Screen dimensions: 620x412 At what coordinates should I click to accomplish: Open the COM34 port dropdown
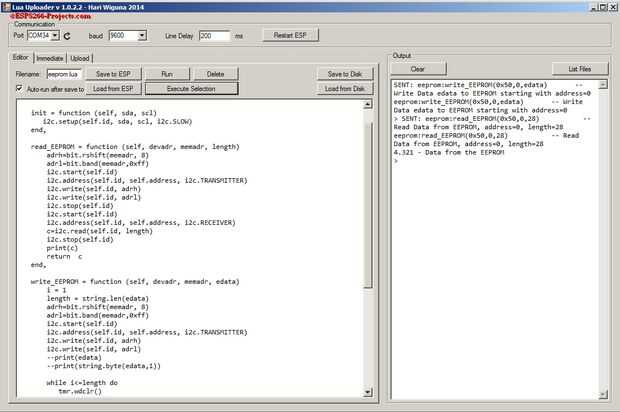point(55,36)
